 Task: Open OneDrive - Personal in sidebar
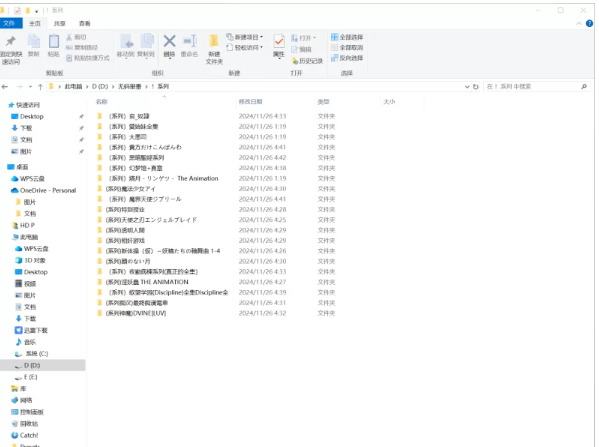[44, 190]
